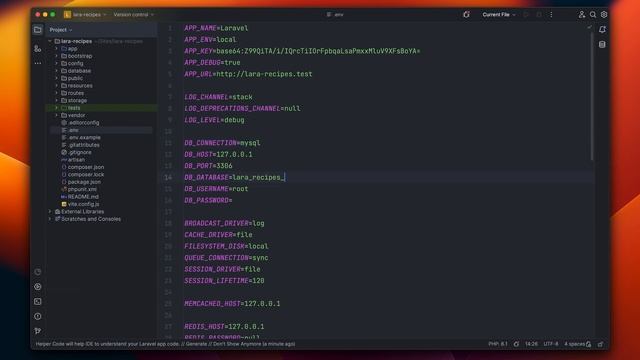
Task: Click the Laravel Idea icon in toolbar
Action: 466,15
